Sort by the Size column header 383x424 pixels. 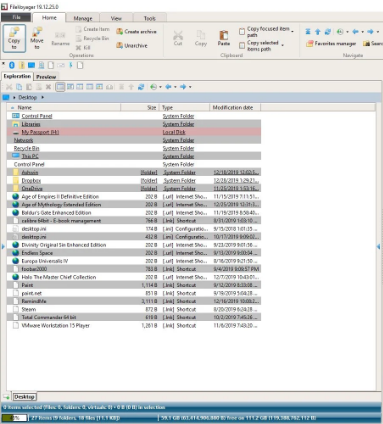[140, 107]
